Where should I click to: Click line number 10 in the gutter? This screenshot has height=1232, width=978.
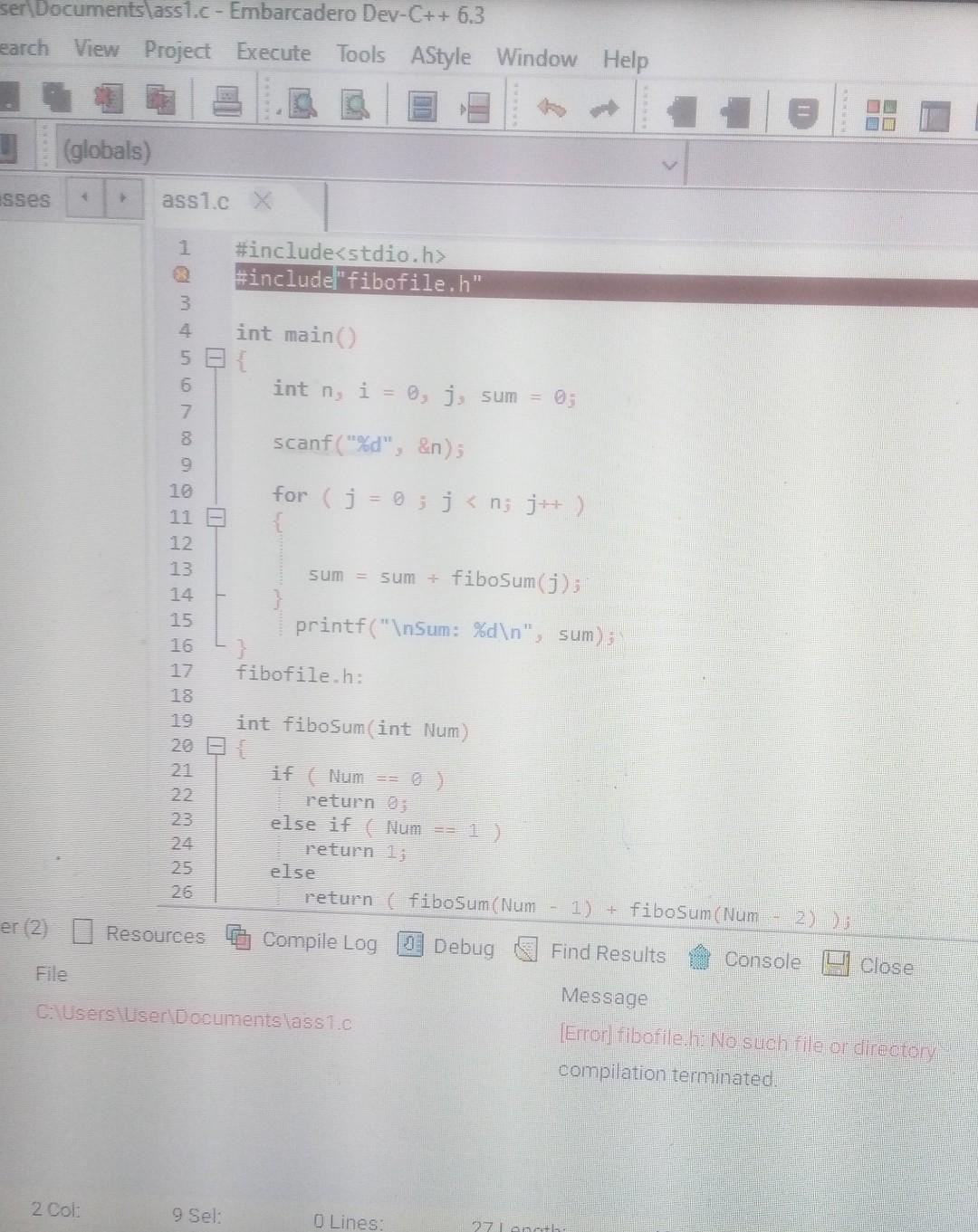click(x=181, y=491)
